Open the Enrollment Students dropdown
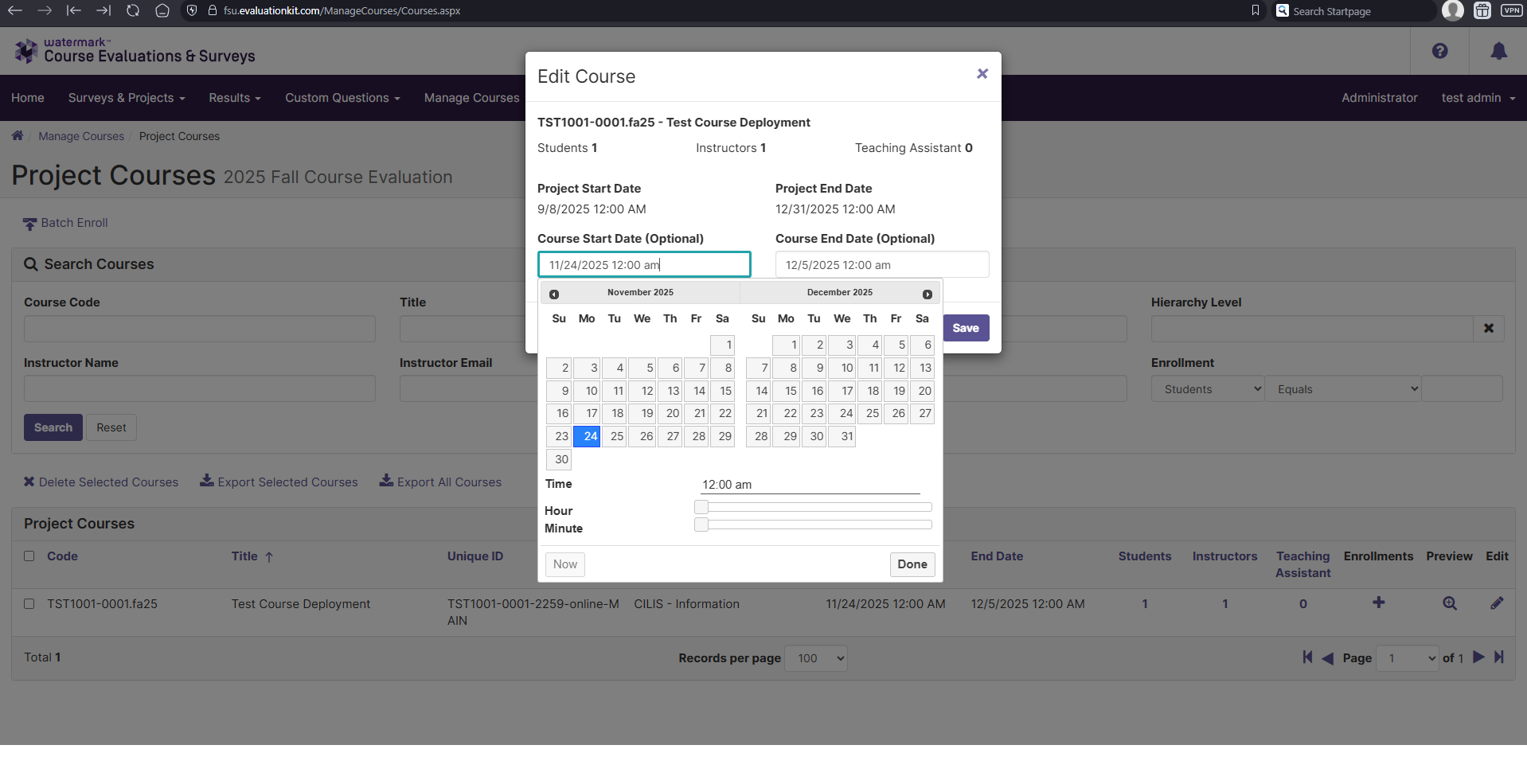This screenshot has height=784, width=1527. pos(1208,389)
